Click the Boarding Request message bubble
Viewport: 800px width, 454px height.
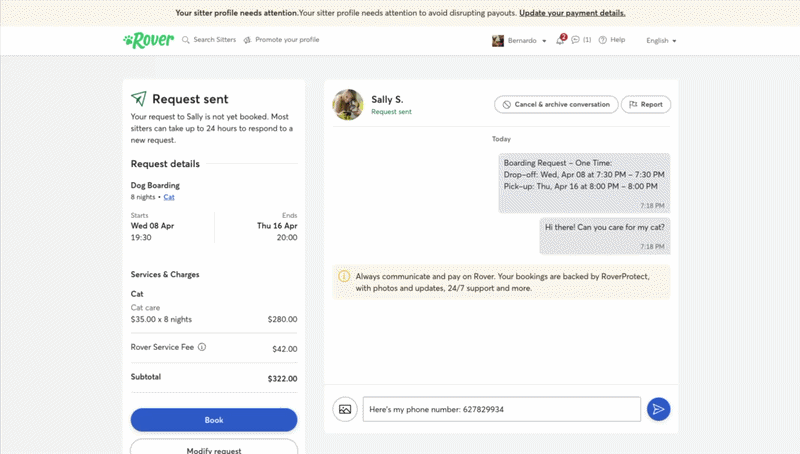point(584,183)
